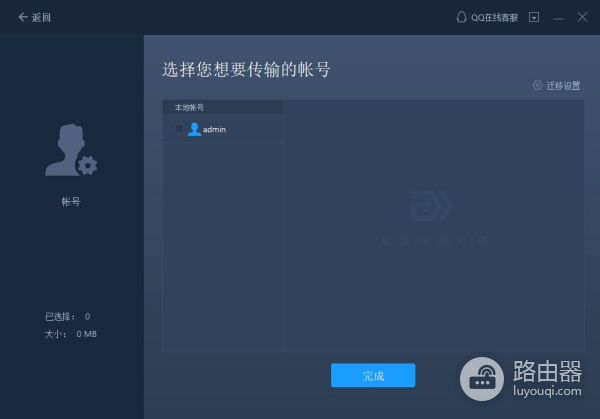Click the 本地帐号 list header

(223, 107)
